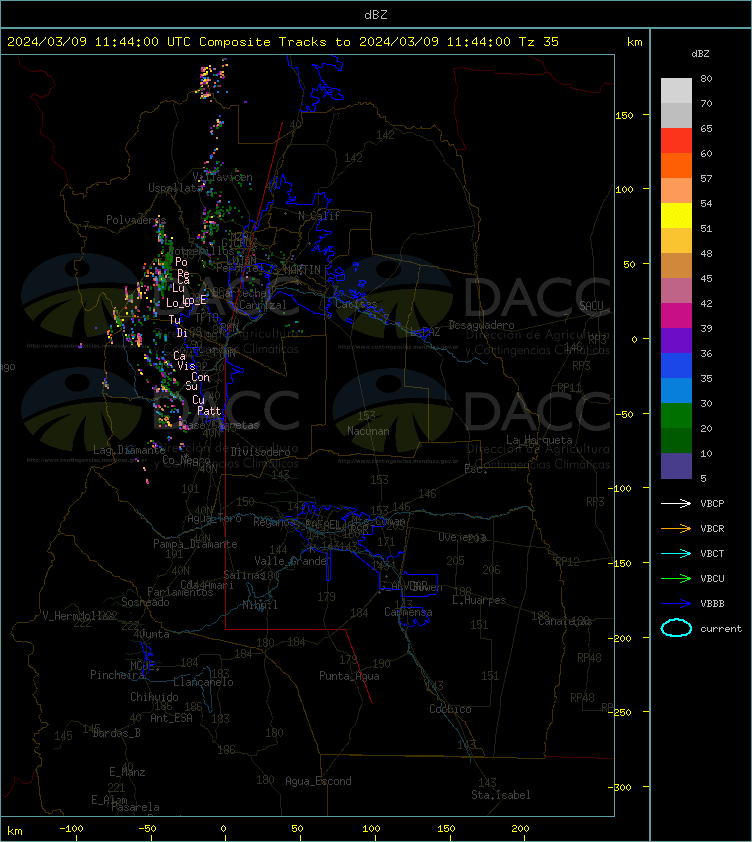Click the 'Divisadero' map label
This screenshot has height=842, width=752.
coord(261,452)
